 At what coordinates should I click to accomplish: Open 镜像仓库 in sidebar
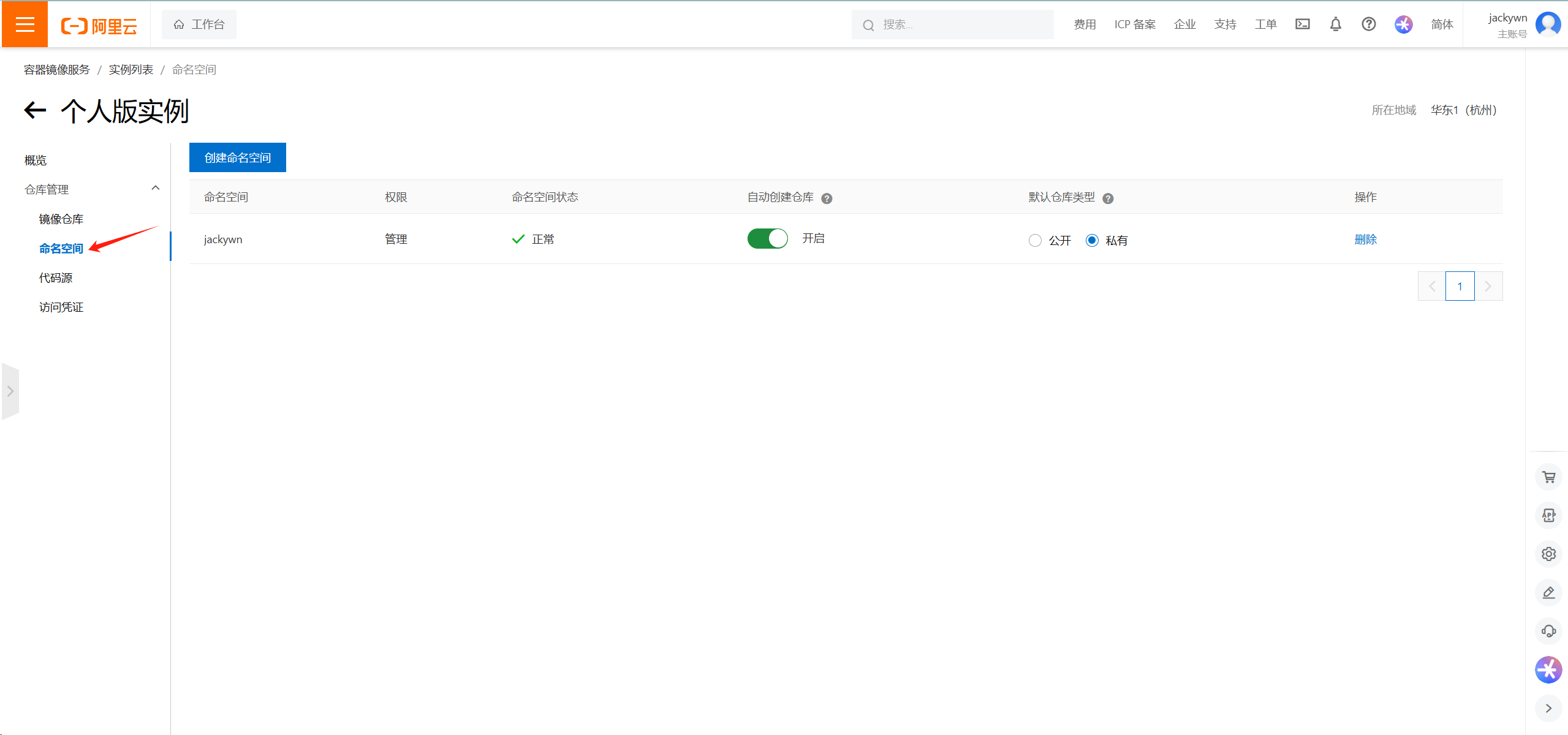[61, 219]
